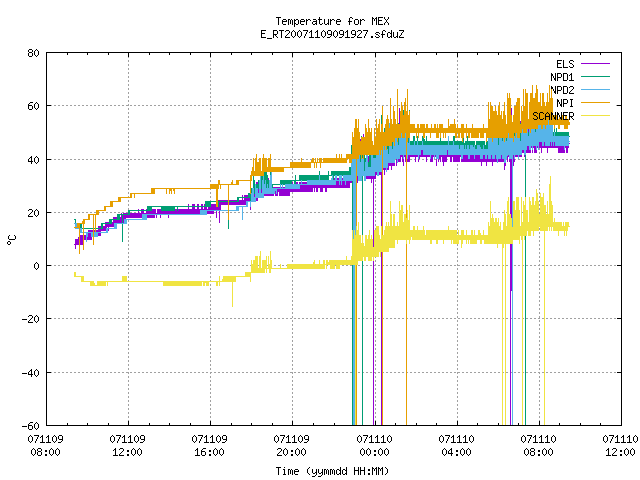Click the x-axis tick label 071109 16:00
Image resolution: width=640 pixels, height=480 pixels.
[209, 446]
